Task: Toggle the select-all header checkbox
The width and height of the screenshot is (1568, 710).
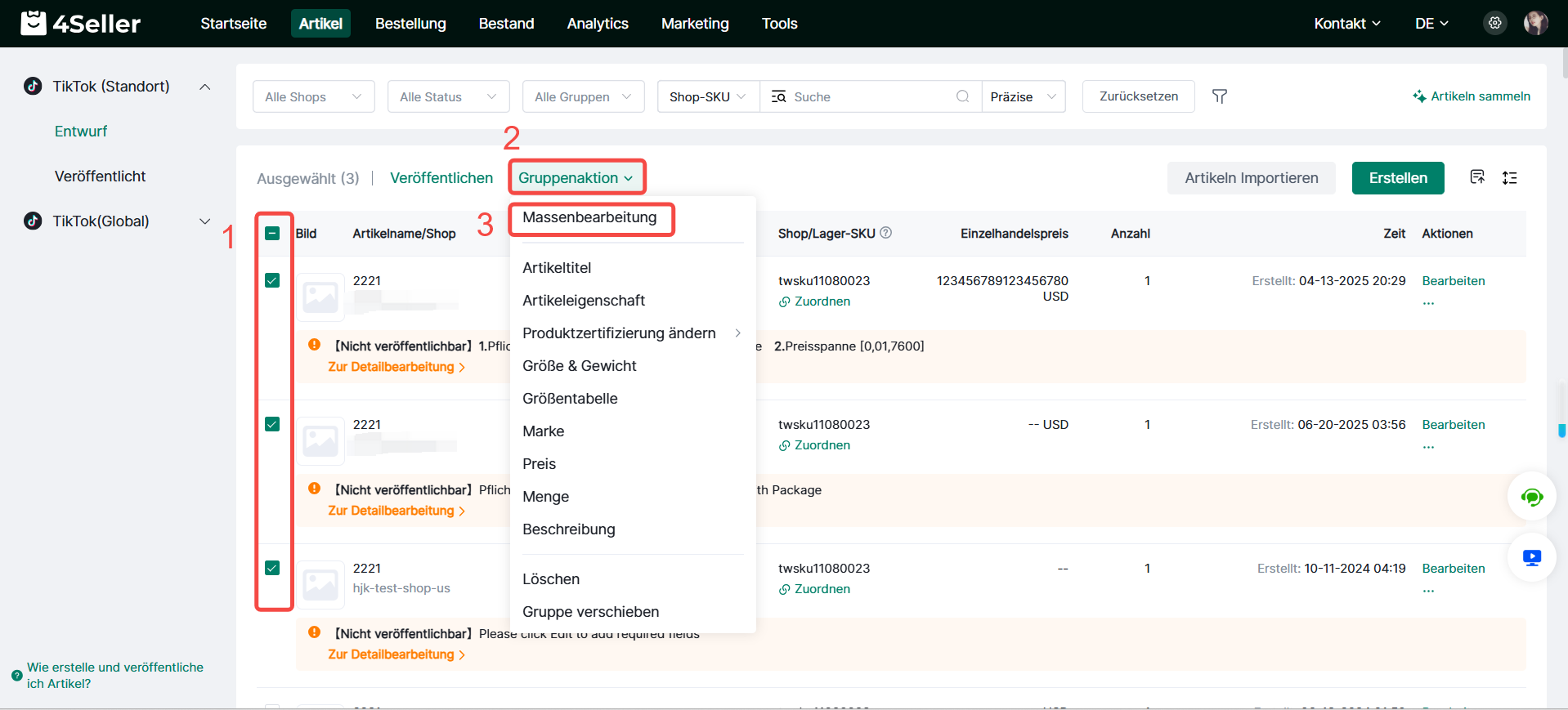Action: [x=272, y=234]
